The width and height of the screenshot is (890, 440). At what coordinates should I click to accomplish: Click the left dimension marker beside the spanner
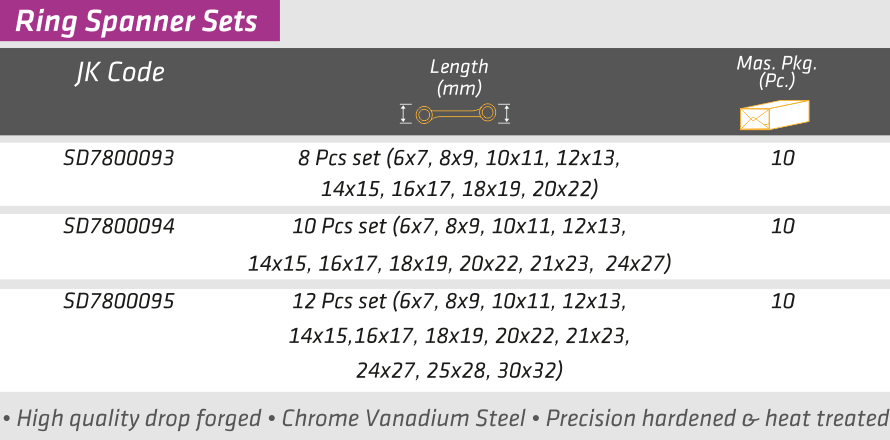[x=405, y=113]
